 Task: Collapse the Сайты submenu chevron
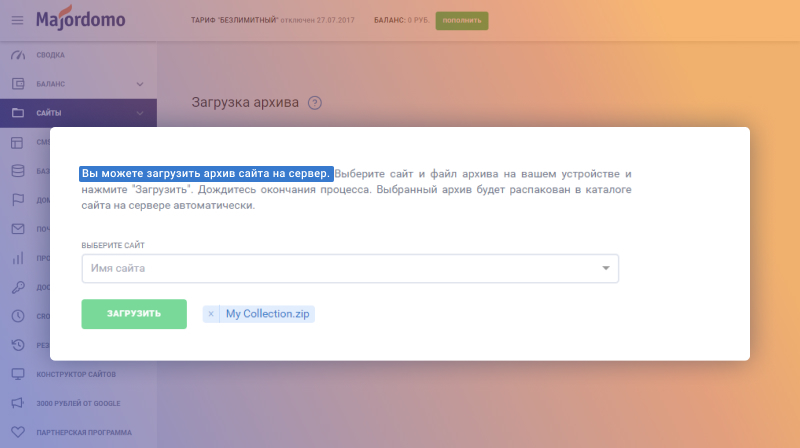click(x=140, y=113)
